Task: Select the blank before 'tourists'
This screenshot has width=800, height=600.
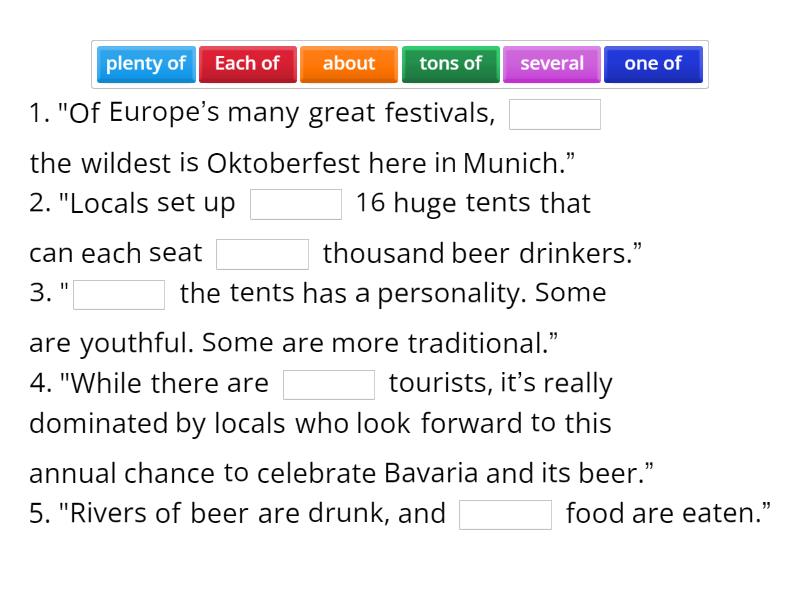Action: coord(329,385)
